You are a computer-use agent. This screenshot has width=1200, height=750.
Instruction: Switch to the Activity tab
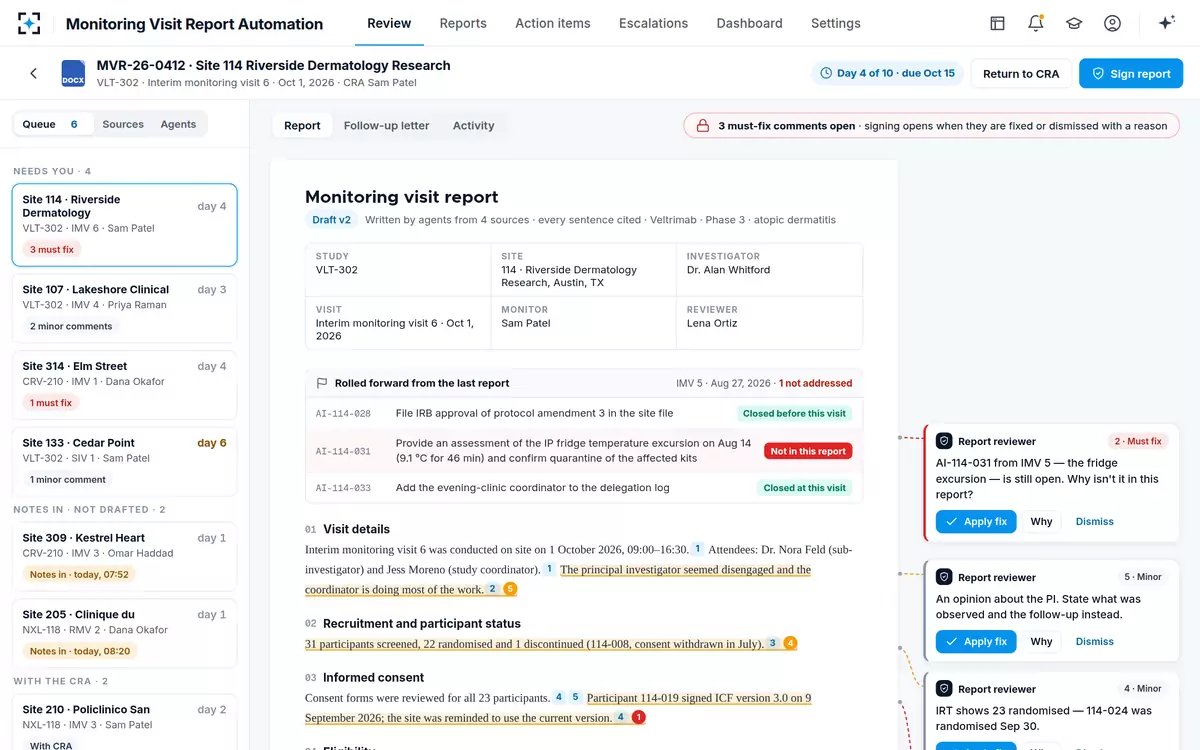473,125
